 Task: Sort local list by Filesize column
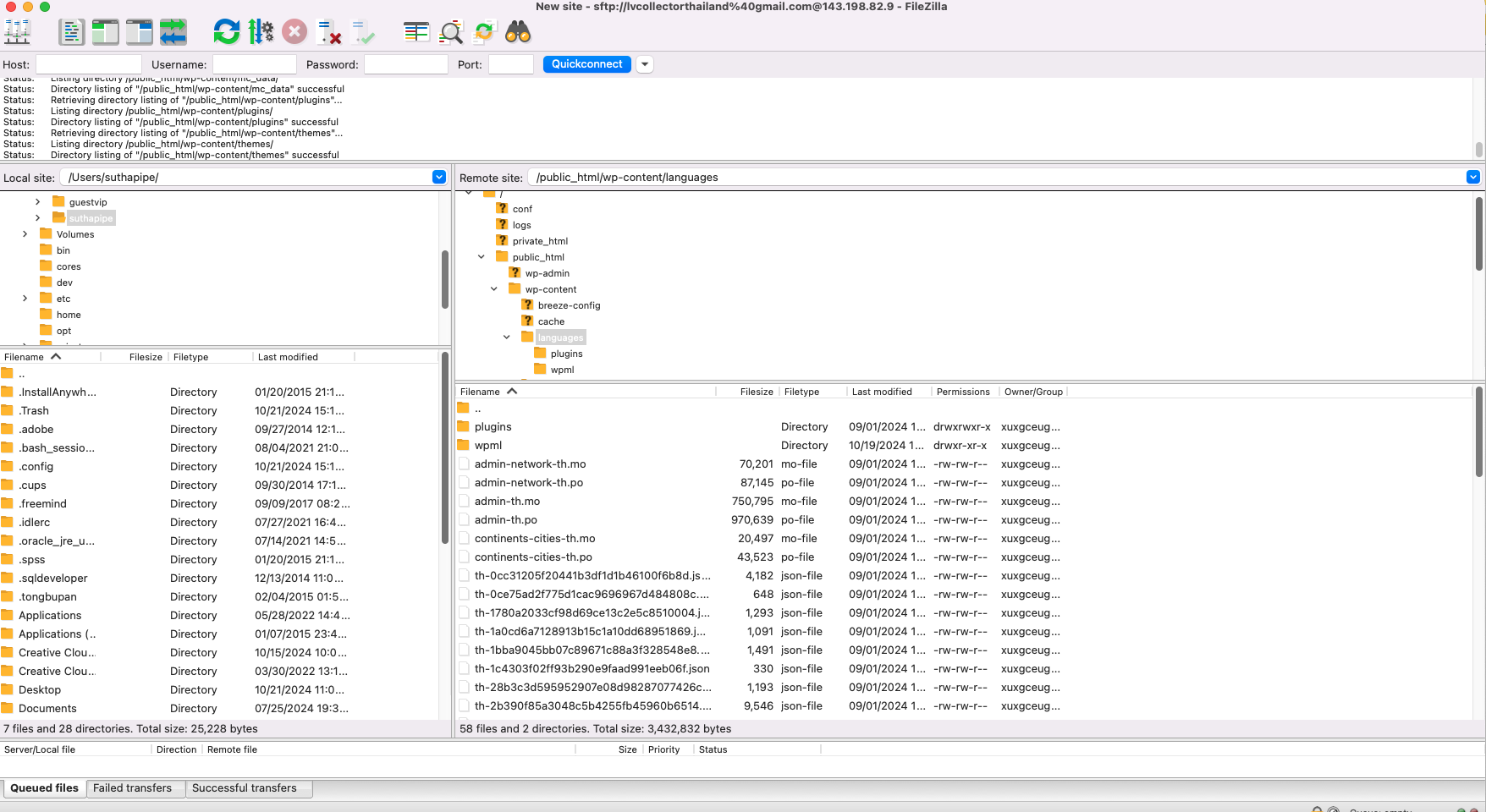point(134,357)
